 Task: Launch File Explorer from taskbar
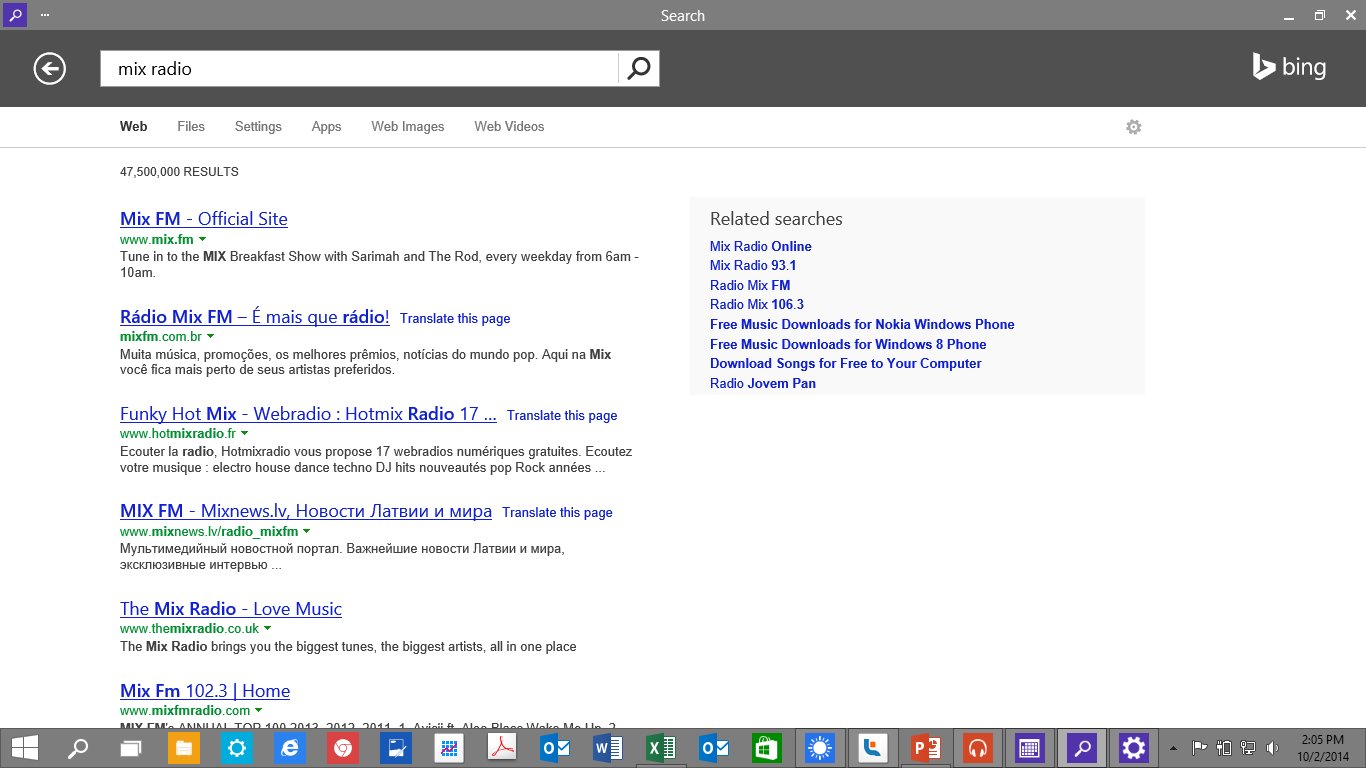tap(183, 747)
